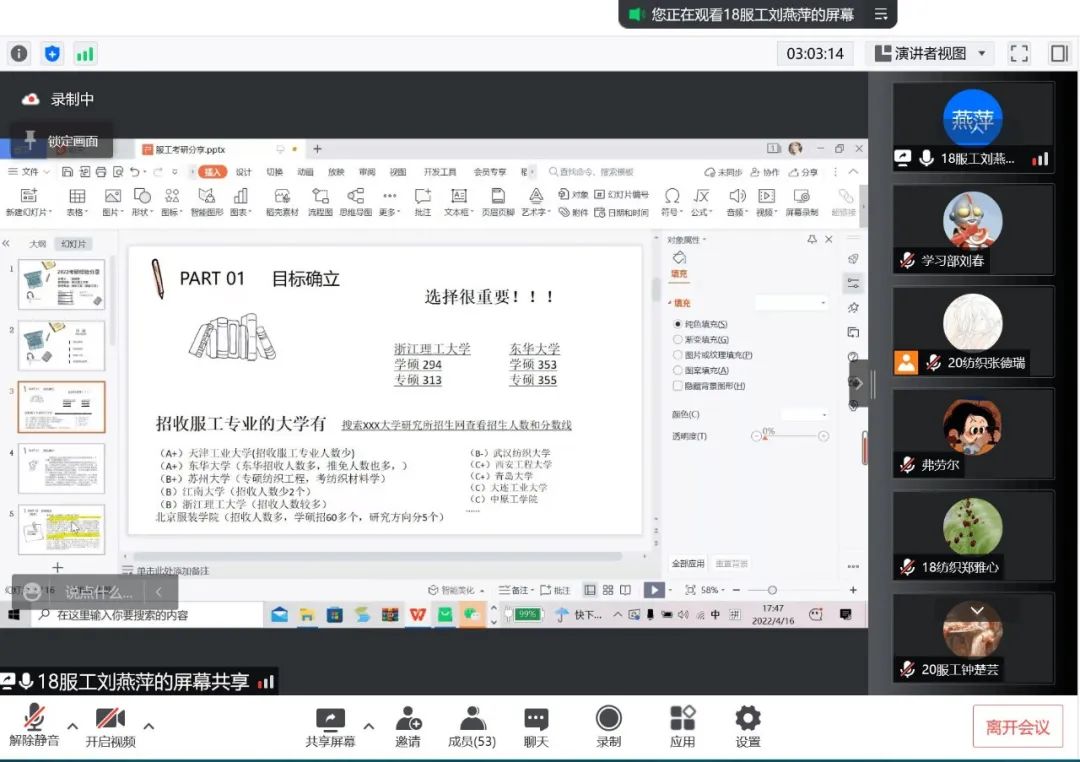This screenshot has width=1080, height=762.
Task: Open the chat panel icon
Action: coord(536,720)
